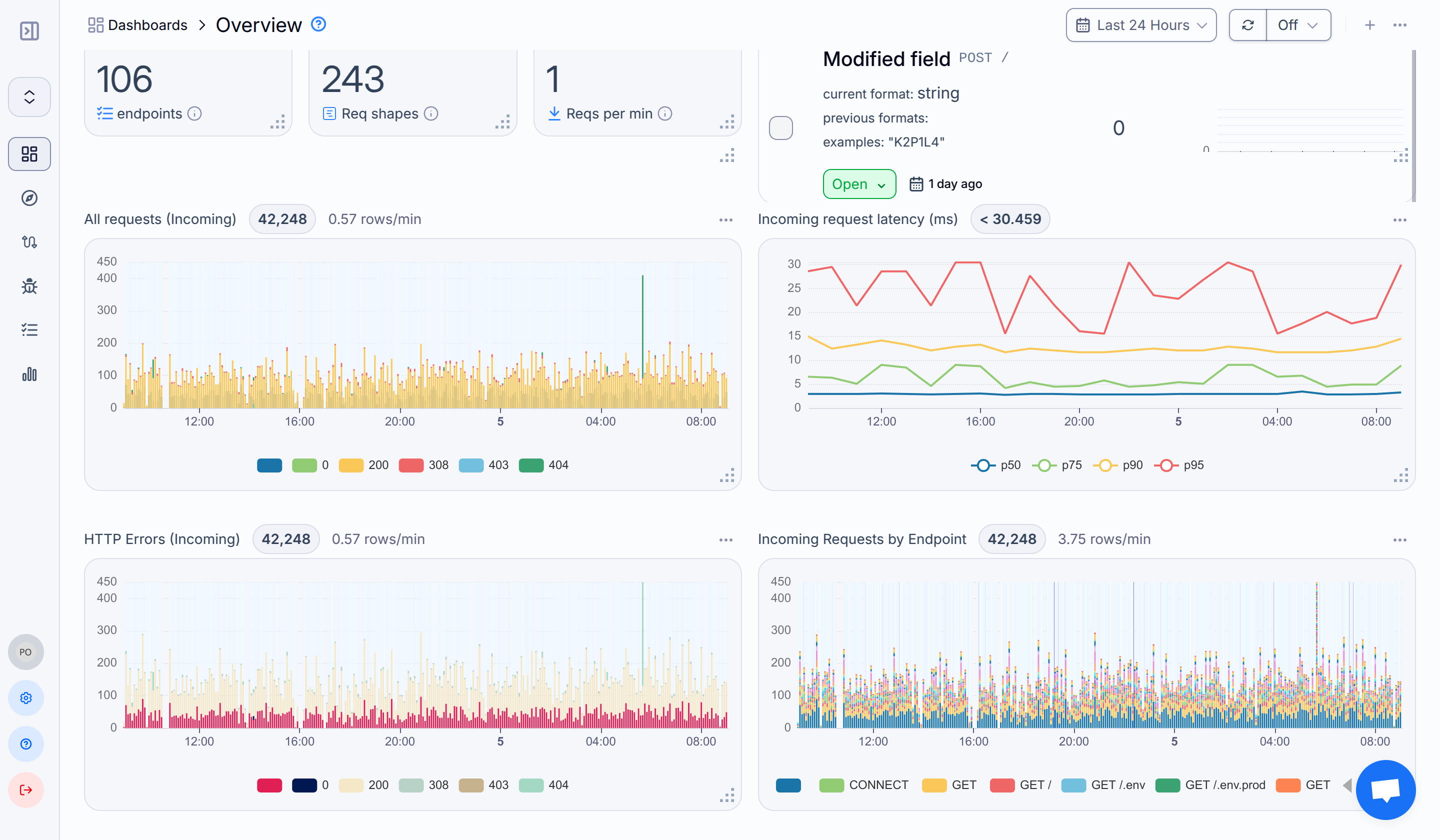Viewport: 1440px width, 840px height.
Task: Collapse the sidebar using the panel icon
Action: (29, 31)
